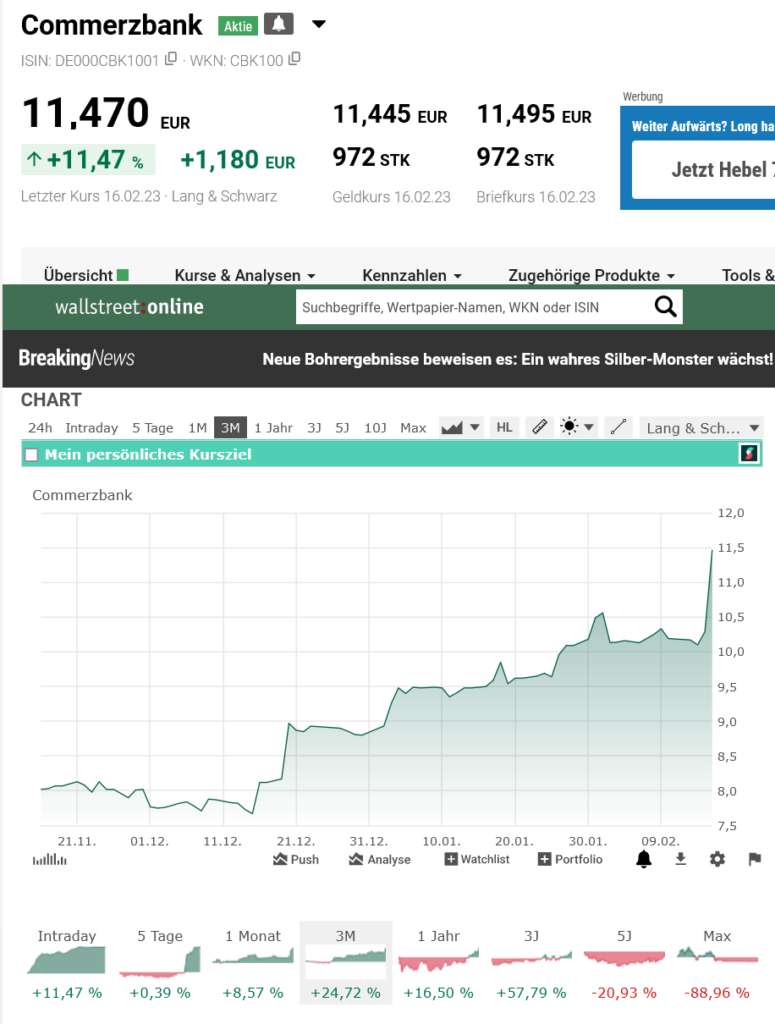
Task: Open the Lang & Schwarz exchange dropdown
Action: click(x=701, y=427)
